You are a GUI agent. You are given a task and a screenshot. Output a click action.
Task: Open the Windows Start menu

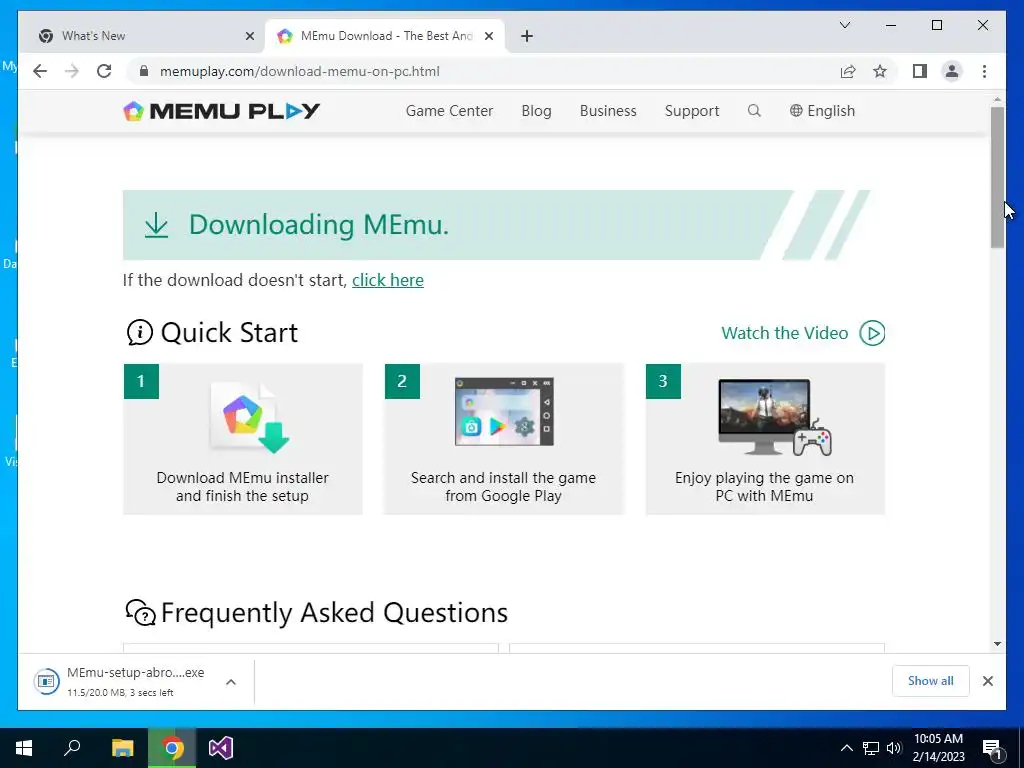tap(24, 748)
